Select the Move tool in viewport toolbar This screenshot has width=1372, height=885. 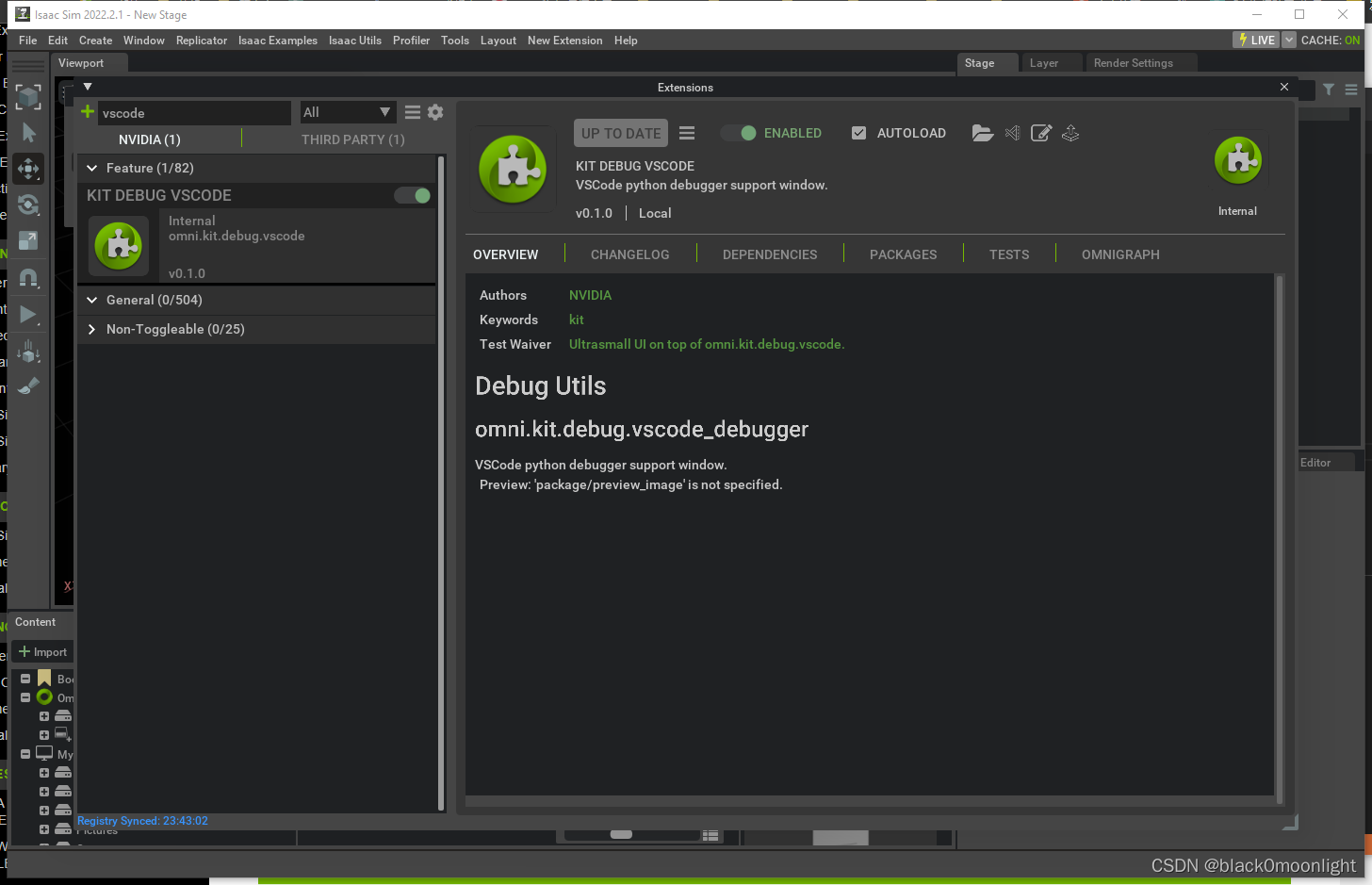click(28, 169)
